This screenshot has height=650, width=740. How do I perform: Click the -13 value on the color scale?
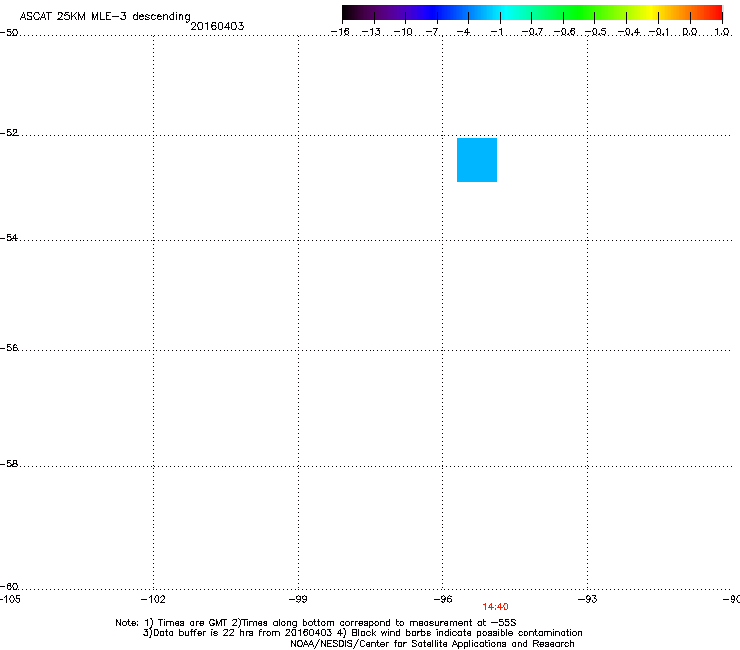point(371,32)
